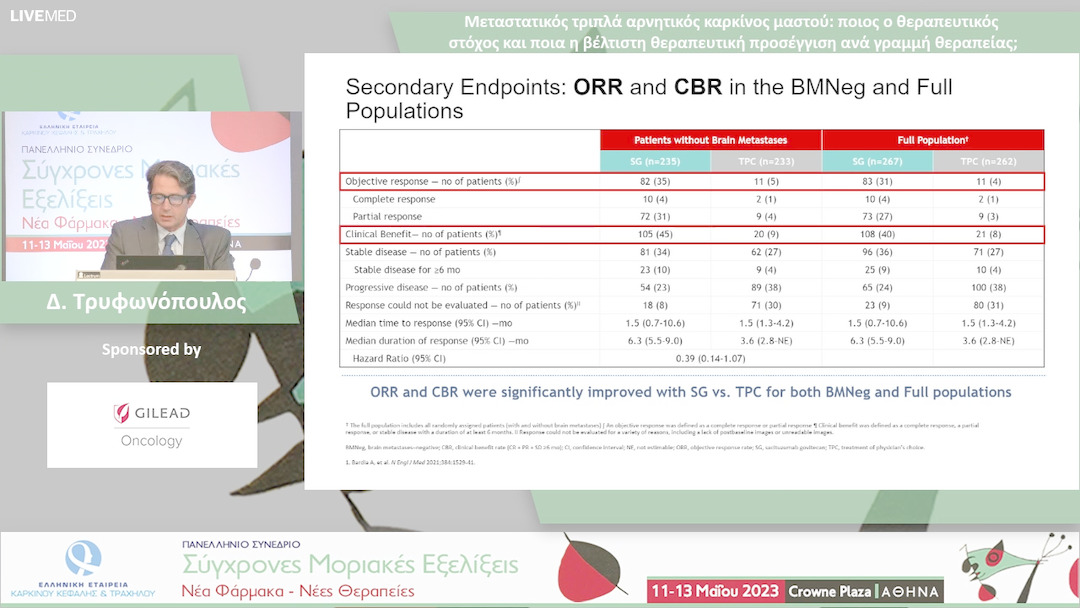Click the LIVEMED logo in top corner
The height and width of the screenshot is (608, 1080).
point(42,15)
